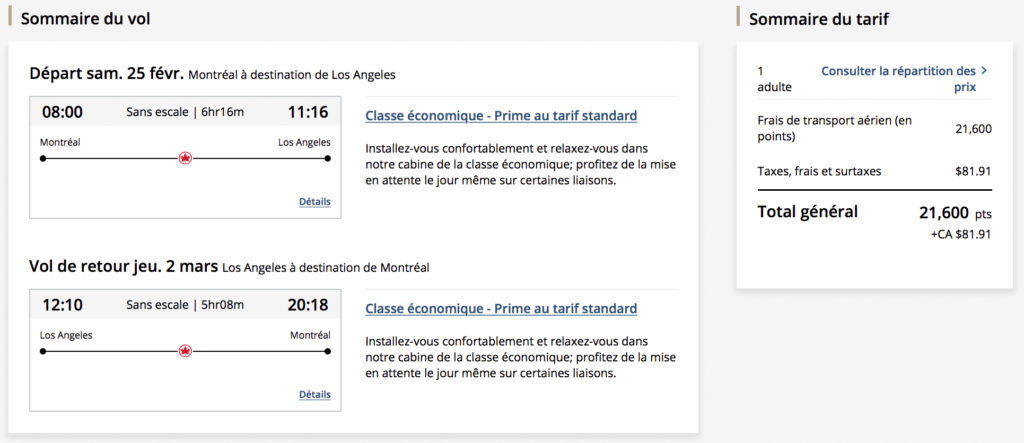Click the Los Angeles origin dot on return route
Screen dimensions: 1024x443
coord(43,351)
